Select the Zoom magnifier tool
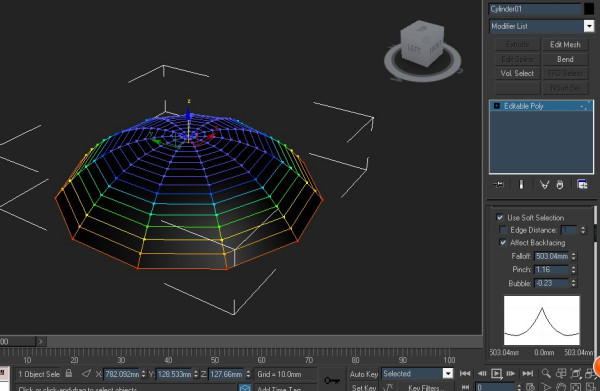Viewport: 600px width, 391px height. [x=546, y=373]
